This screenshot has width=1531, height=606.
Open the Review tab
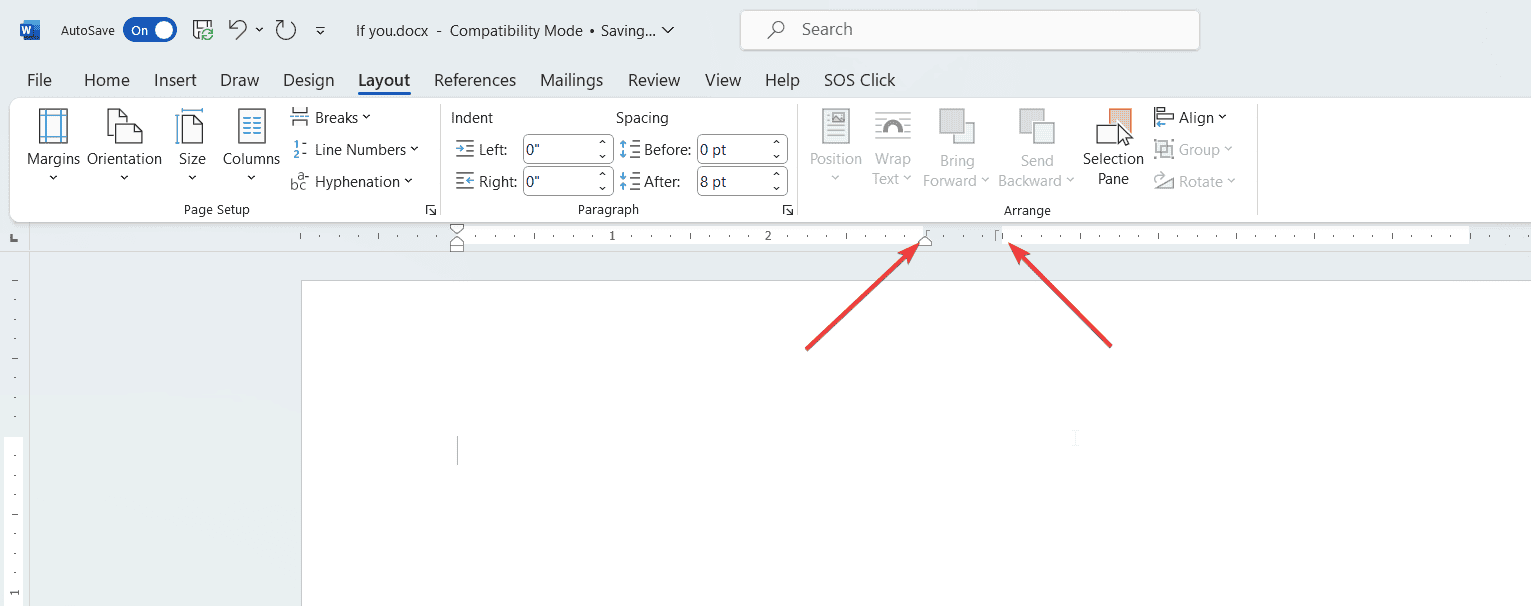654,80
